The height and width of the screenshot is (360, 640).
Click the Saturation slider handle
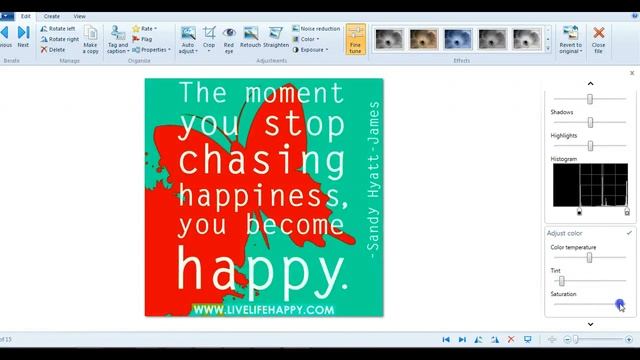click(x=620, y=304)
